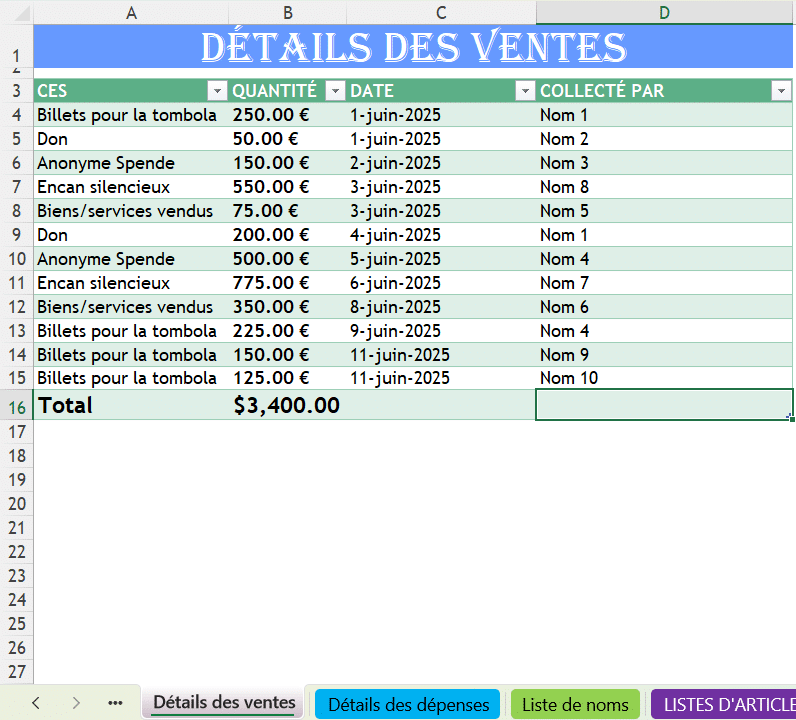Go to next sheet with right arrow
The height and width of the screenshot is (720, 796).
76,703
